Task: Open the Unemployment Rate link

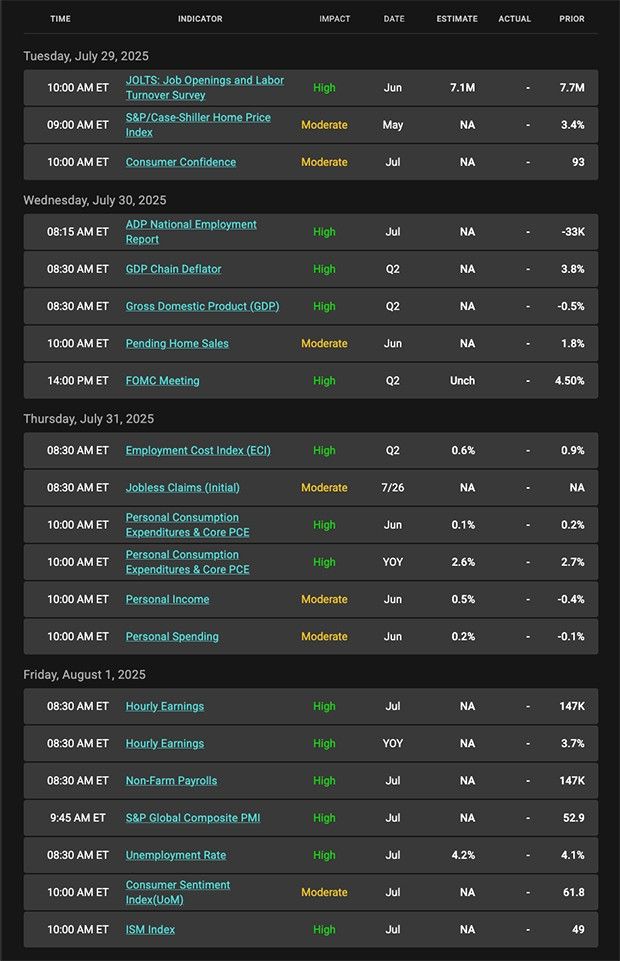Action: [175, 855]
